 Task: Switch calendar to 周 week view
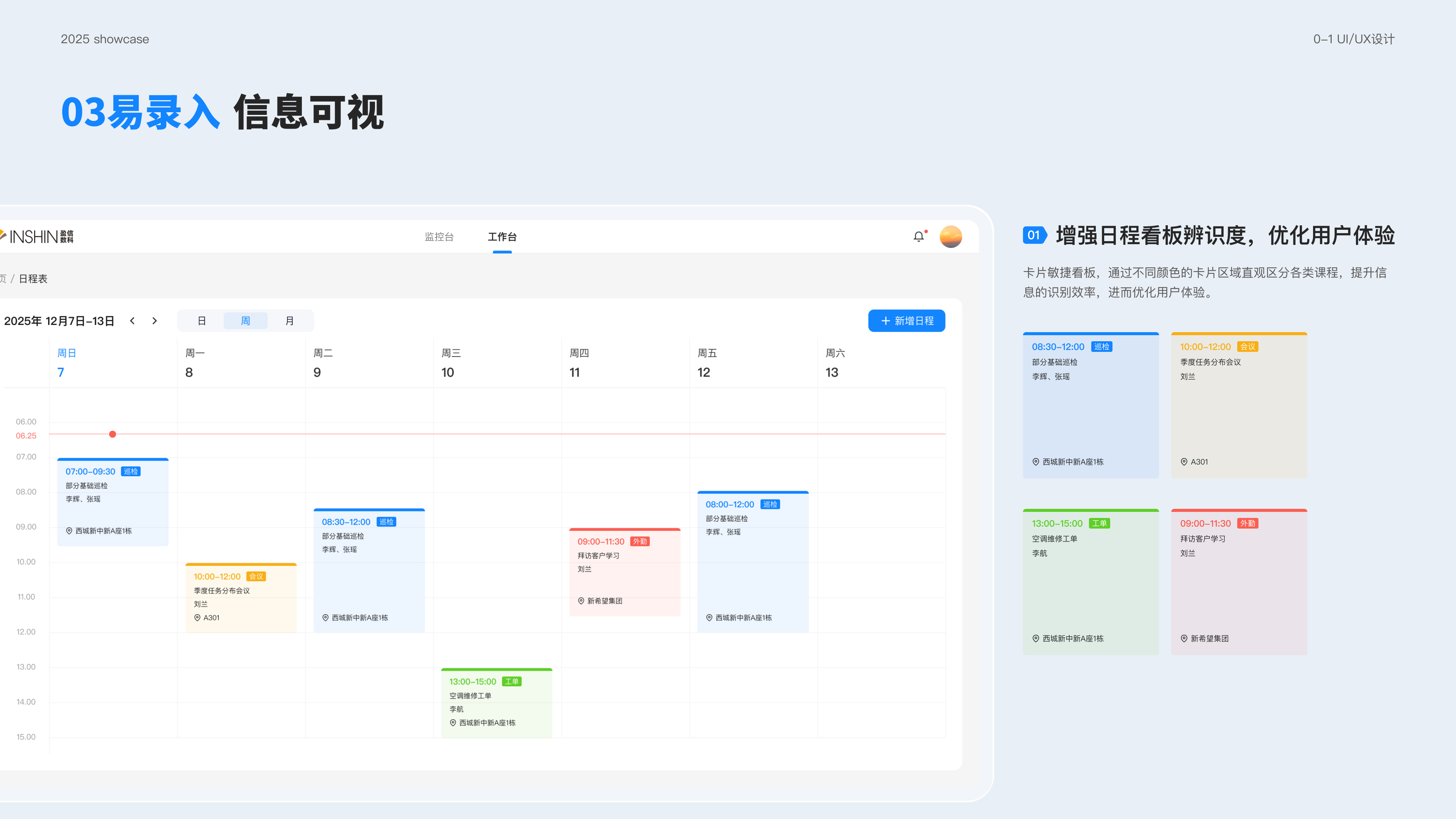245,320
